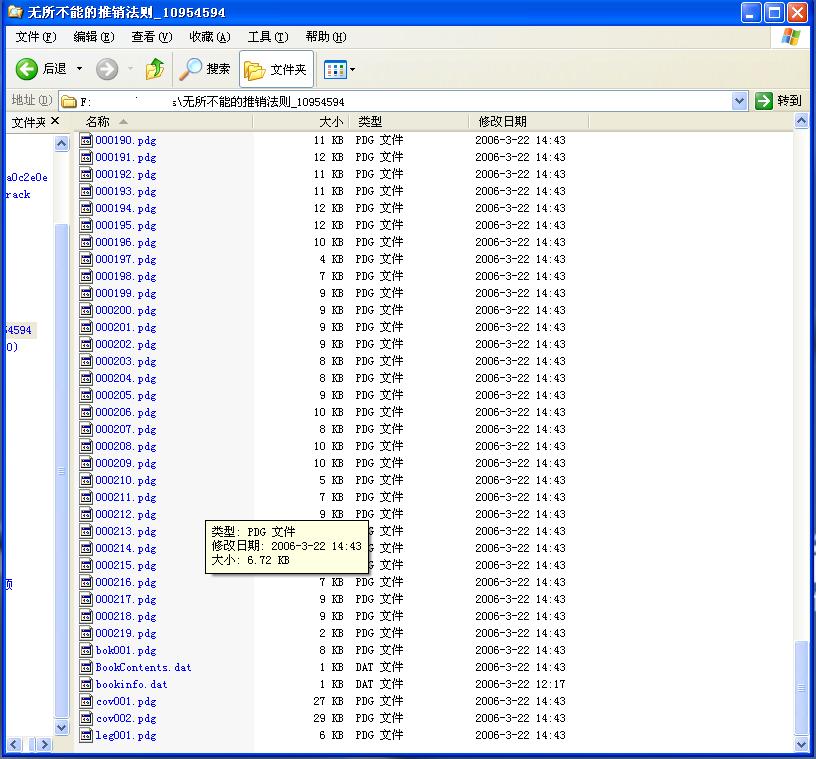Click folder tree item 'rack'
Viewport: 816px width, 759px height.
pyautogui.click(x=18, y=195)
